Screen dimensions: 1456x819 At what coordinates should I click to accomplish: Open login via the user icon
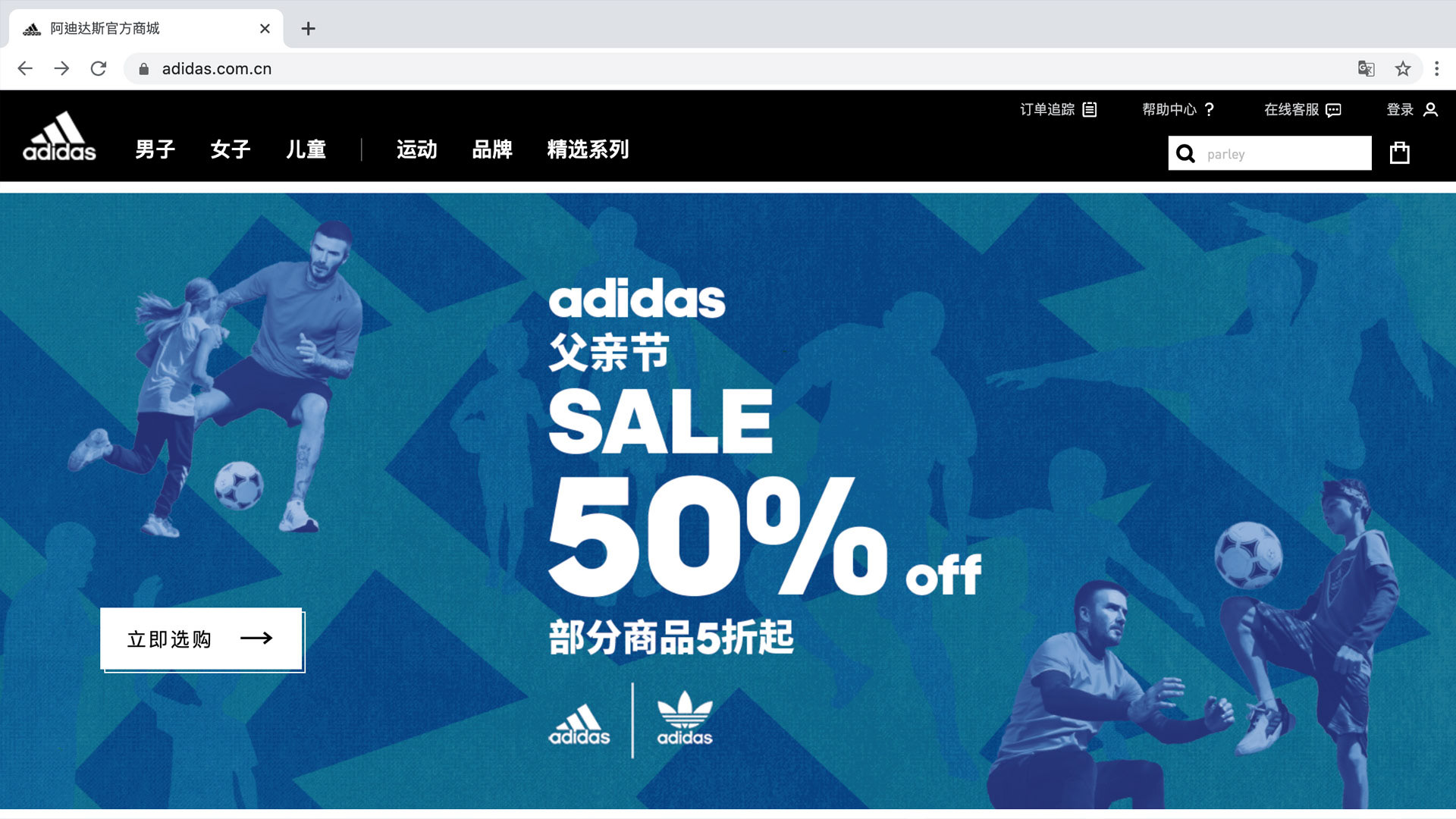[x=1430, y=110]
